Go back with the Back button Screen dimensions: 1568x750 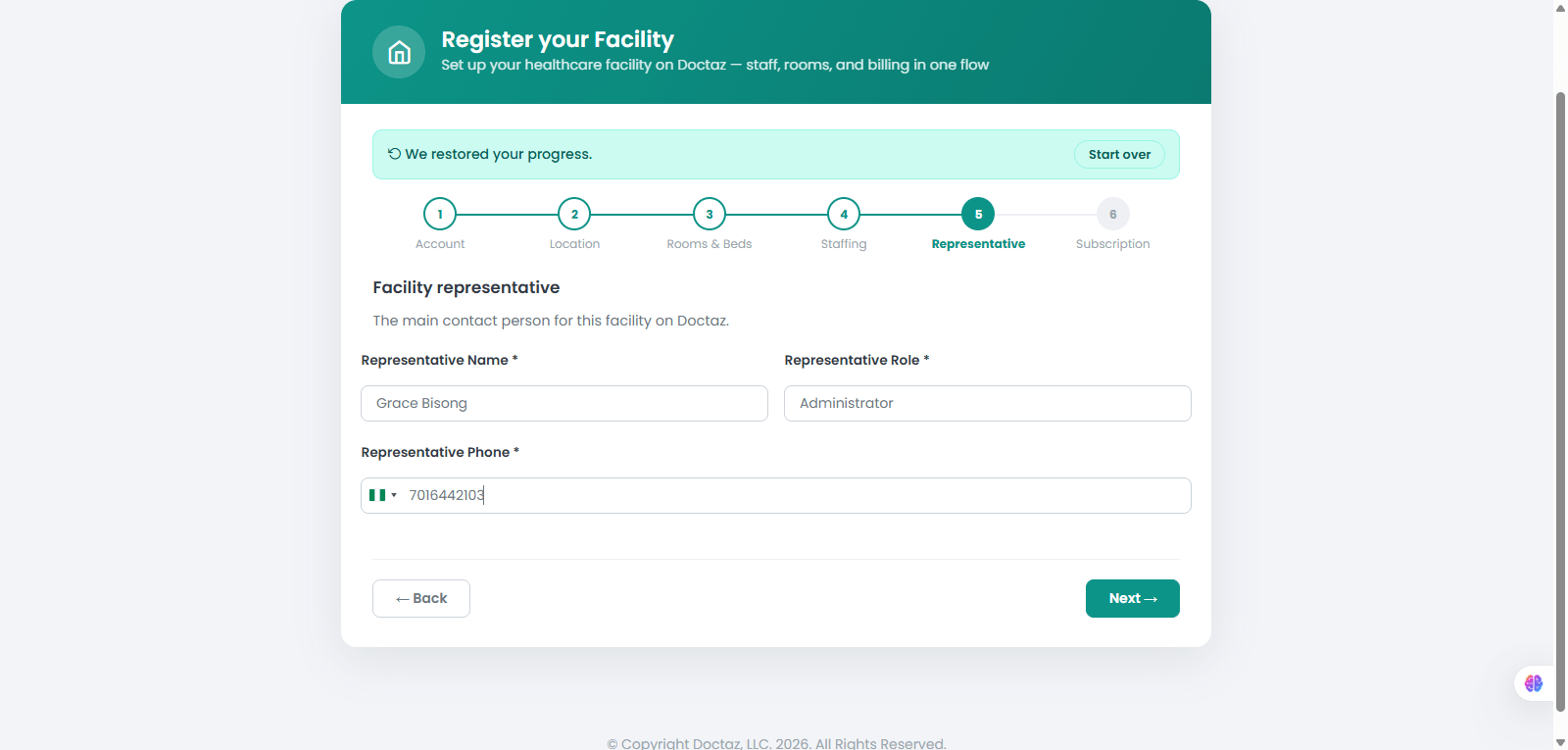421,598
